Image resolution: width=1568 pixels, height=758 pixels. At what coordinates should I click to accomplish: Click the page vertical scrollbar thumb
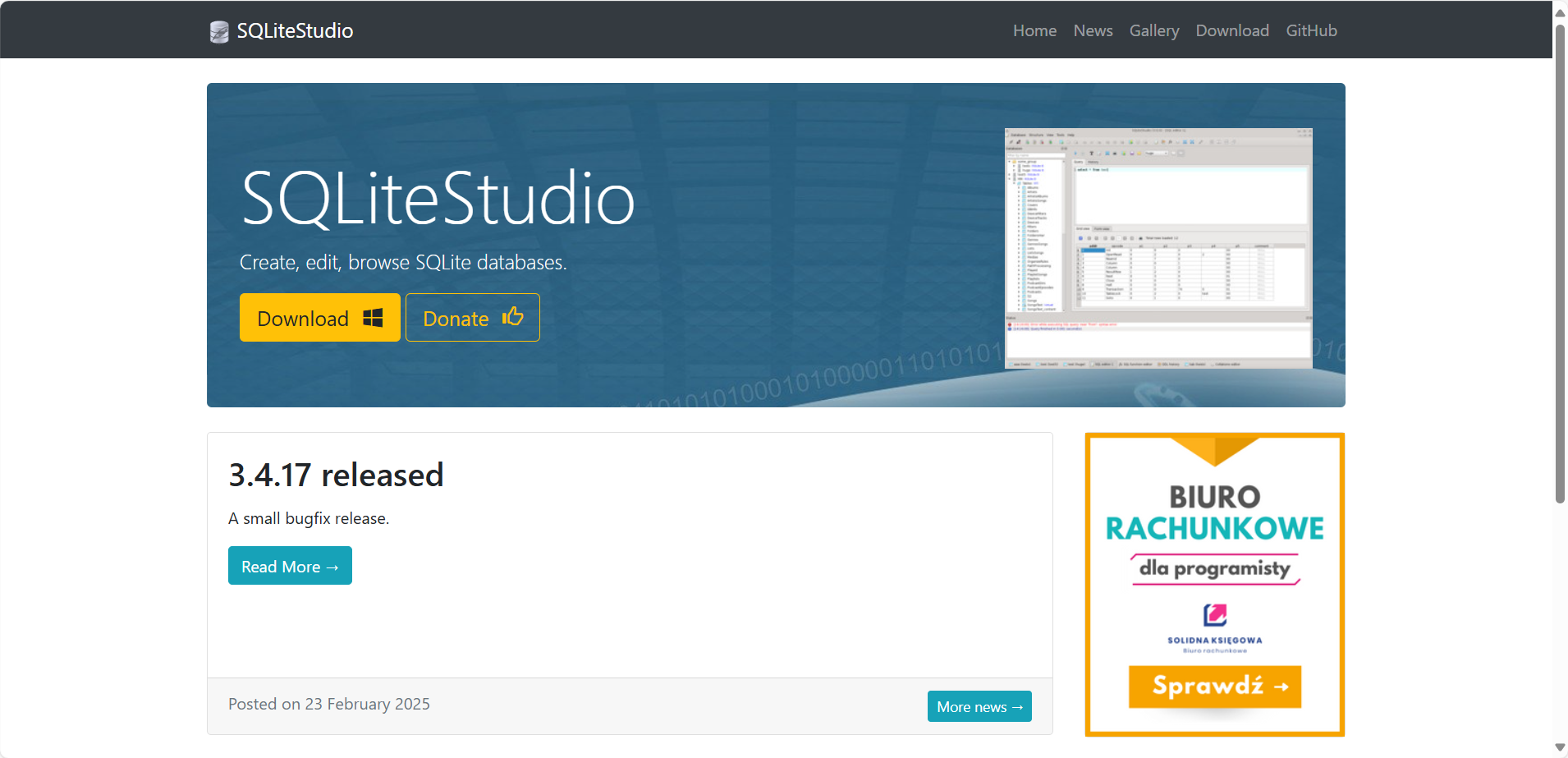tap(1560, 263)
